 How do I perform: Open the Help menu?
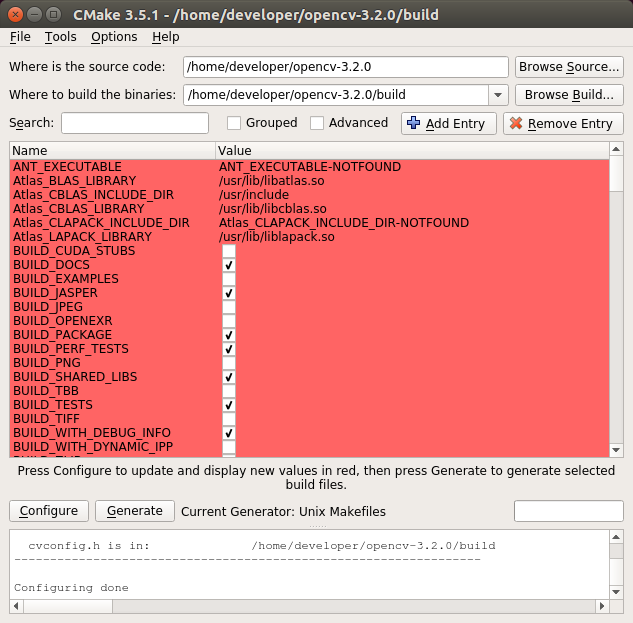point(166,37)
